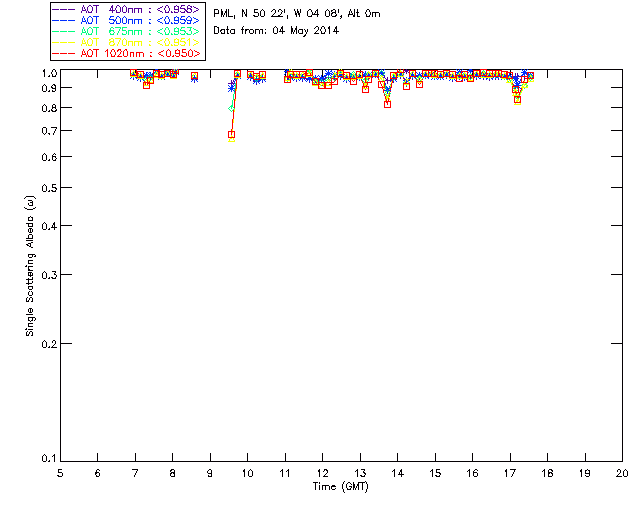Click the station location text starting with PML
This screenshot has width=640, height=512.
297,13
